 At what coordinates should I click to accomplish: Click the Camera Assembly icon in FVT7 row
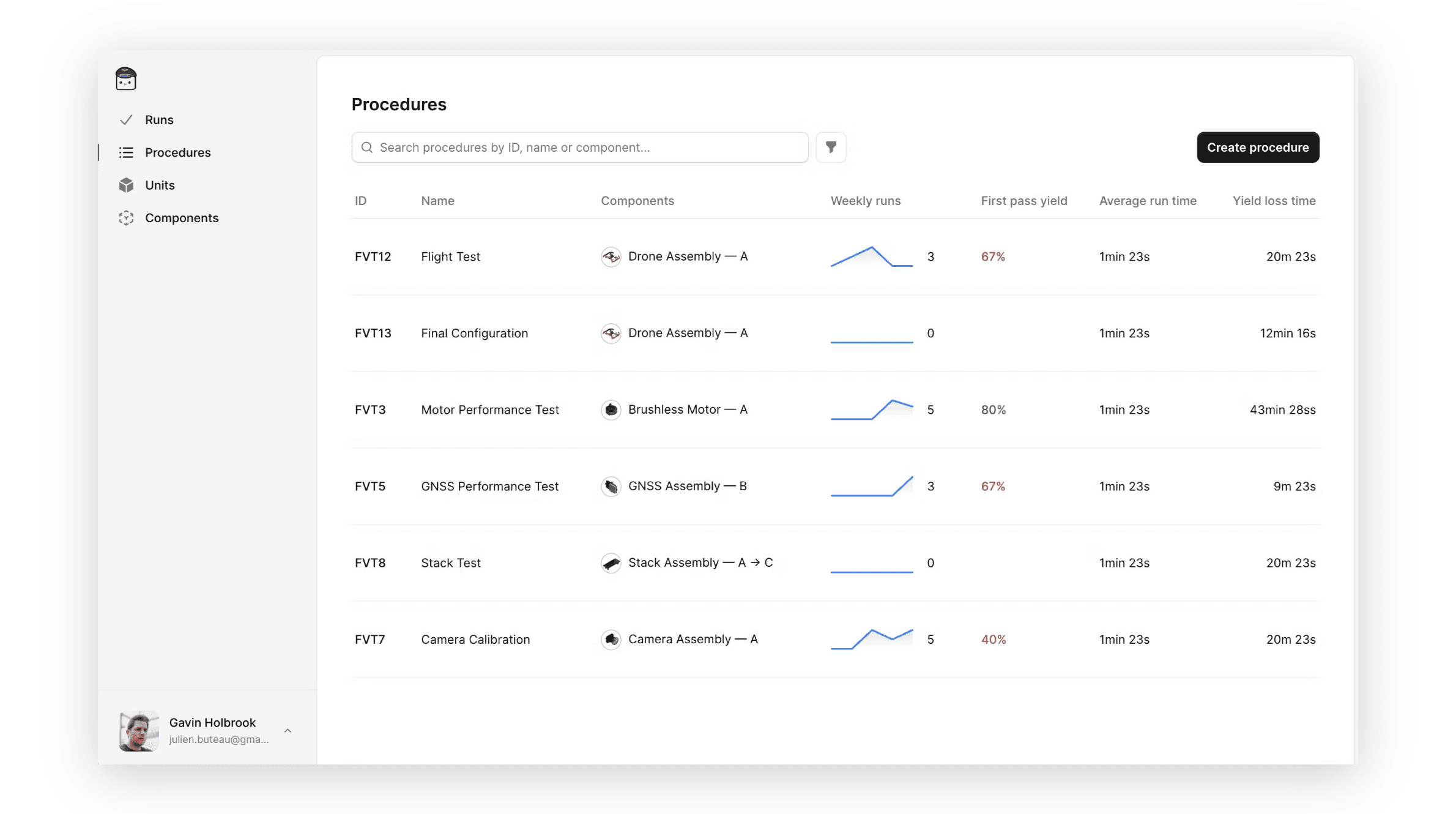pyautogui.click(x=611, y=639)
